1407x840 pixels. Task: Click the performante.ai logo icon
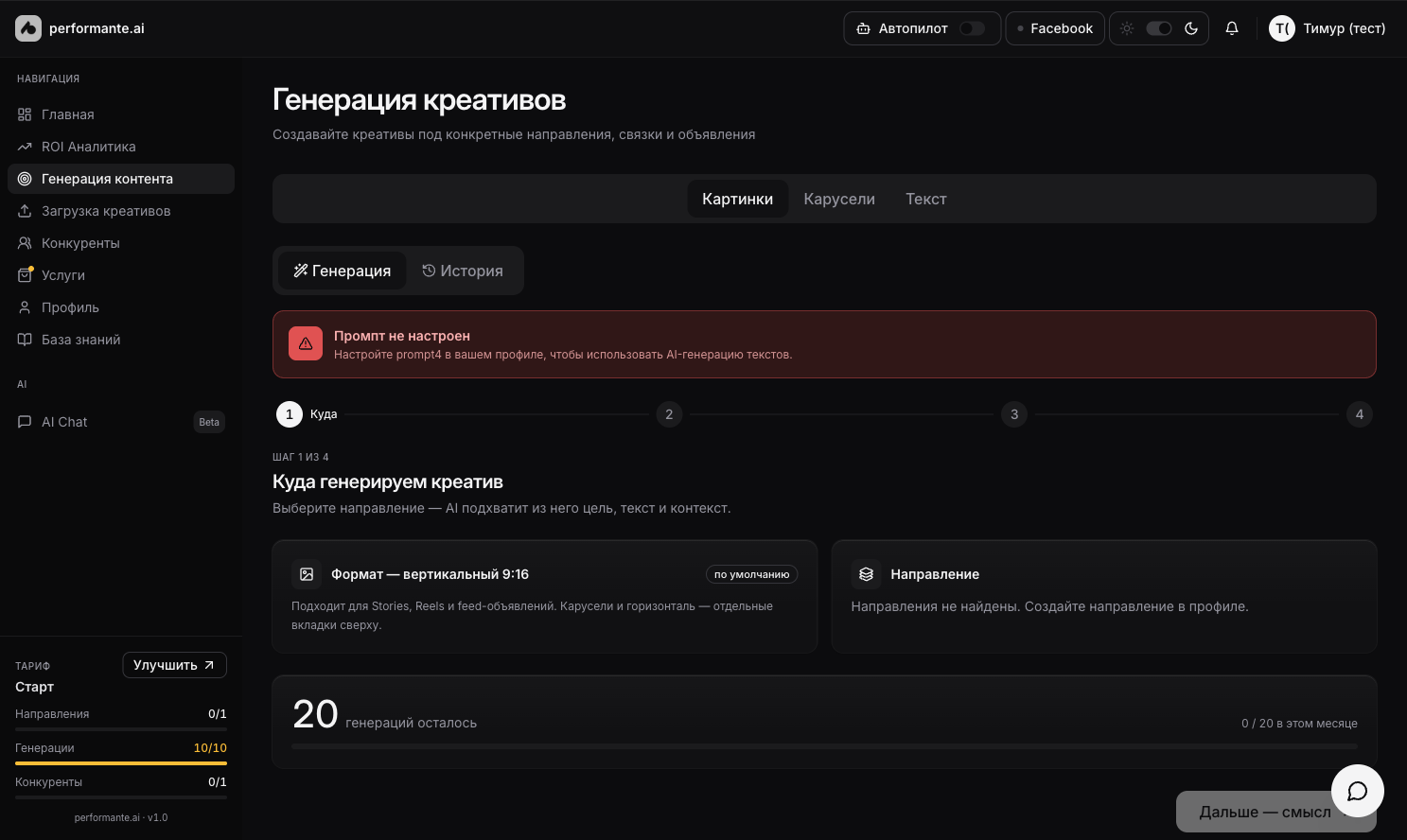tap(28, 28)
